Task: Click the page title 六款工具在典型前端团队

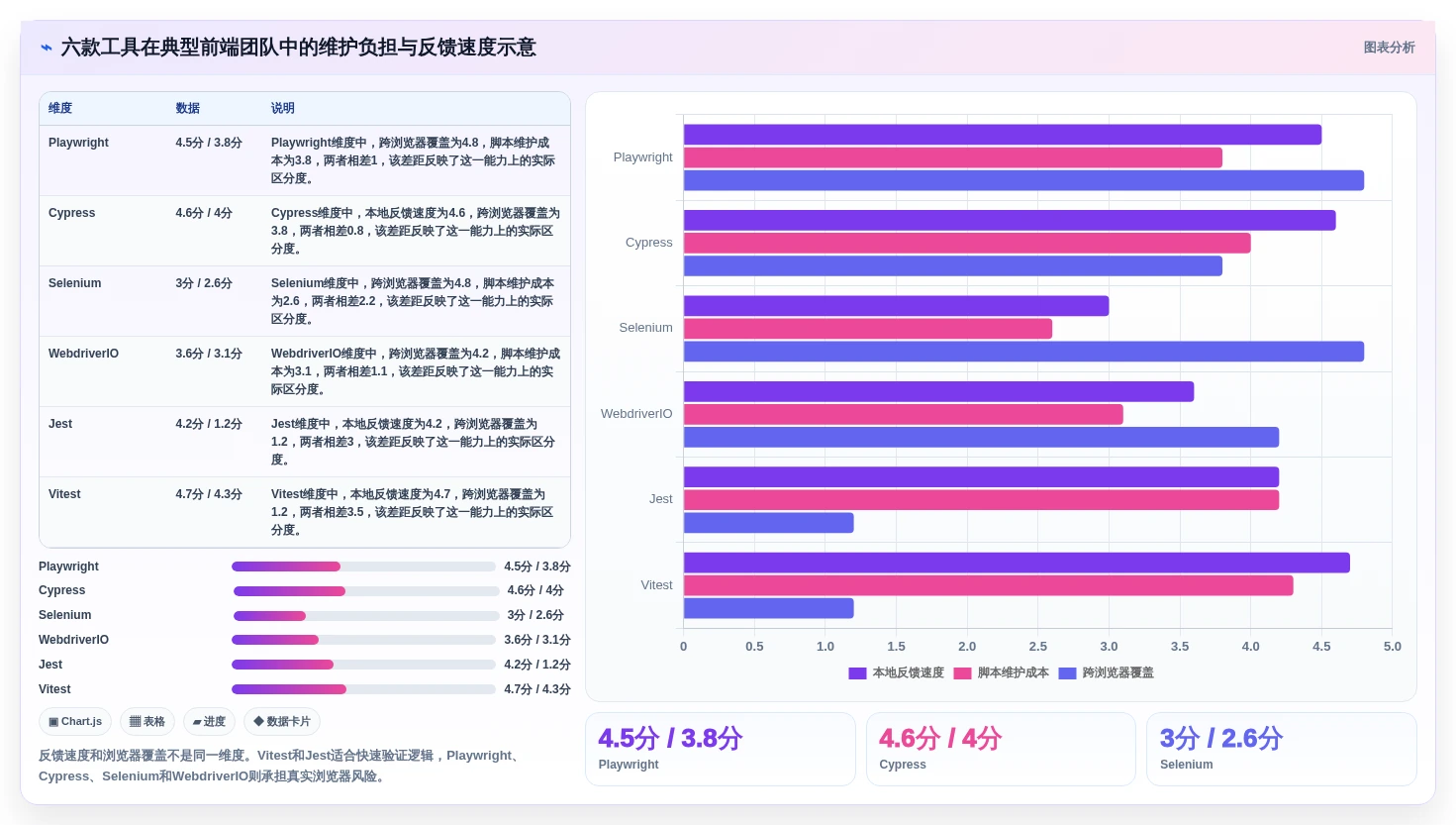Action: 298,48
